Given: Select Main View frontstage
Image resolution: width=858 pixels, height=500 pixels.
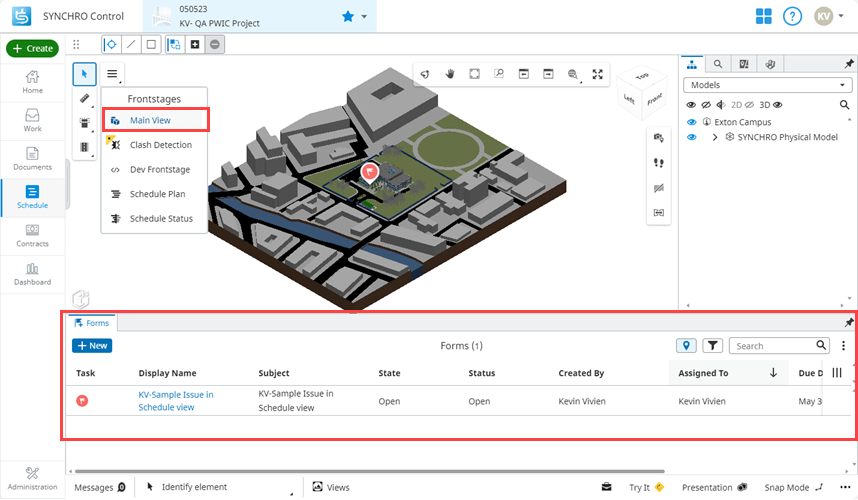Looking at the screenshot, I should click(155, 120).
